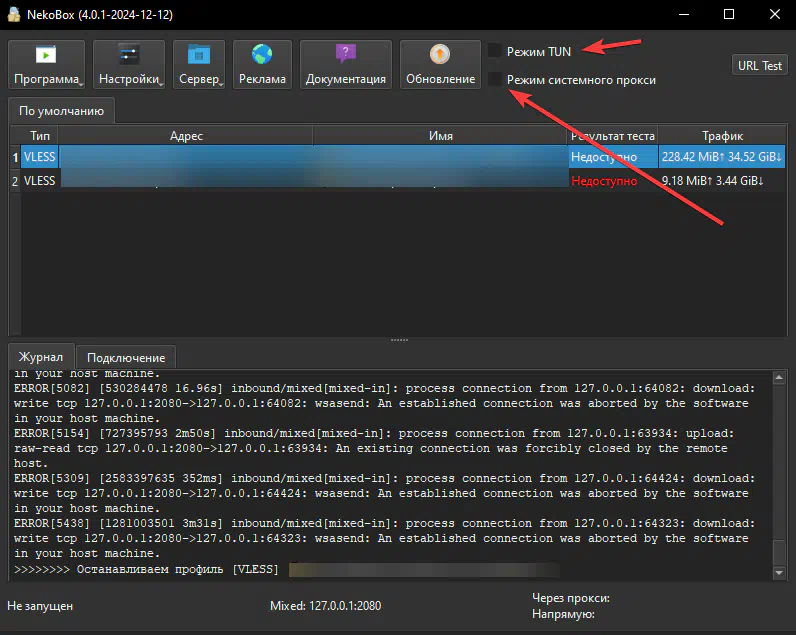796x635 pixels.
Task: Sort by the Тип column header
Action: coord(40,136)
